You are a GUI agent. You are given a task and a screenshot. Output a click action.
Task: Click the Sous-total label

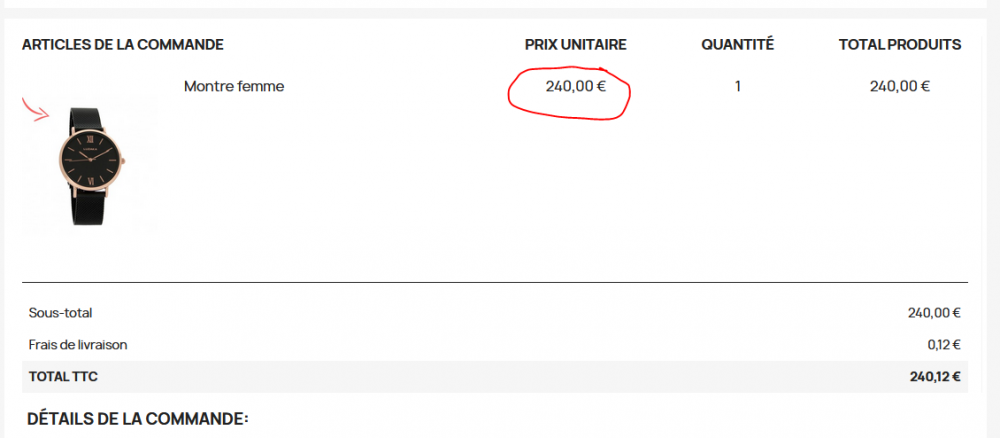click(60, 313)
